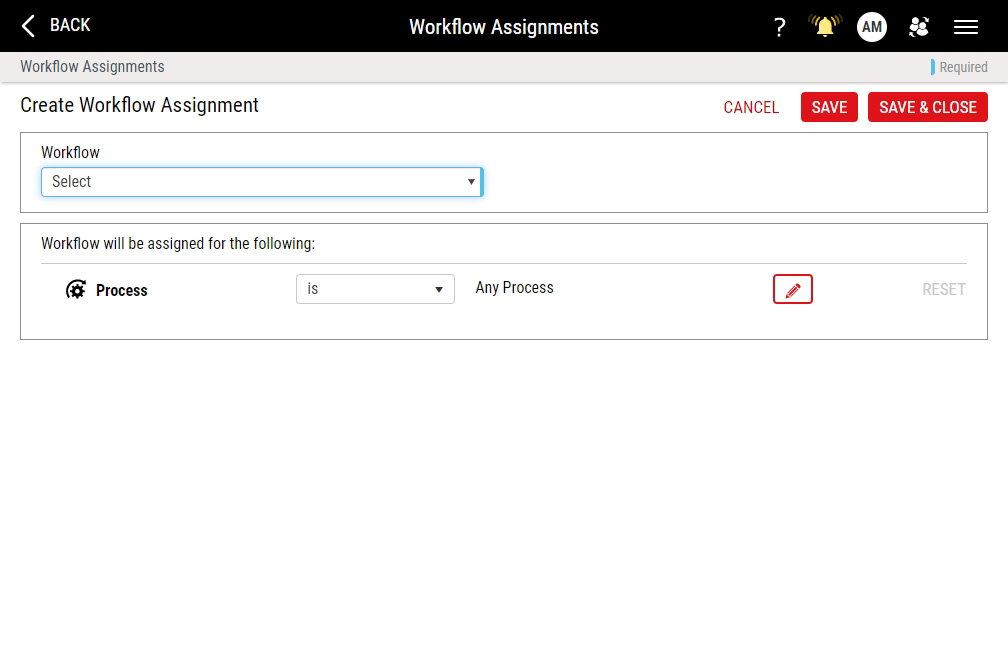
Task: Expand the Workflow Select dropdown
Action: pyautogui.click(x=262, y=182)
